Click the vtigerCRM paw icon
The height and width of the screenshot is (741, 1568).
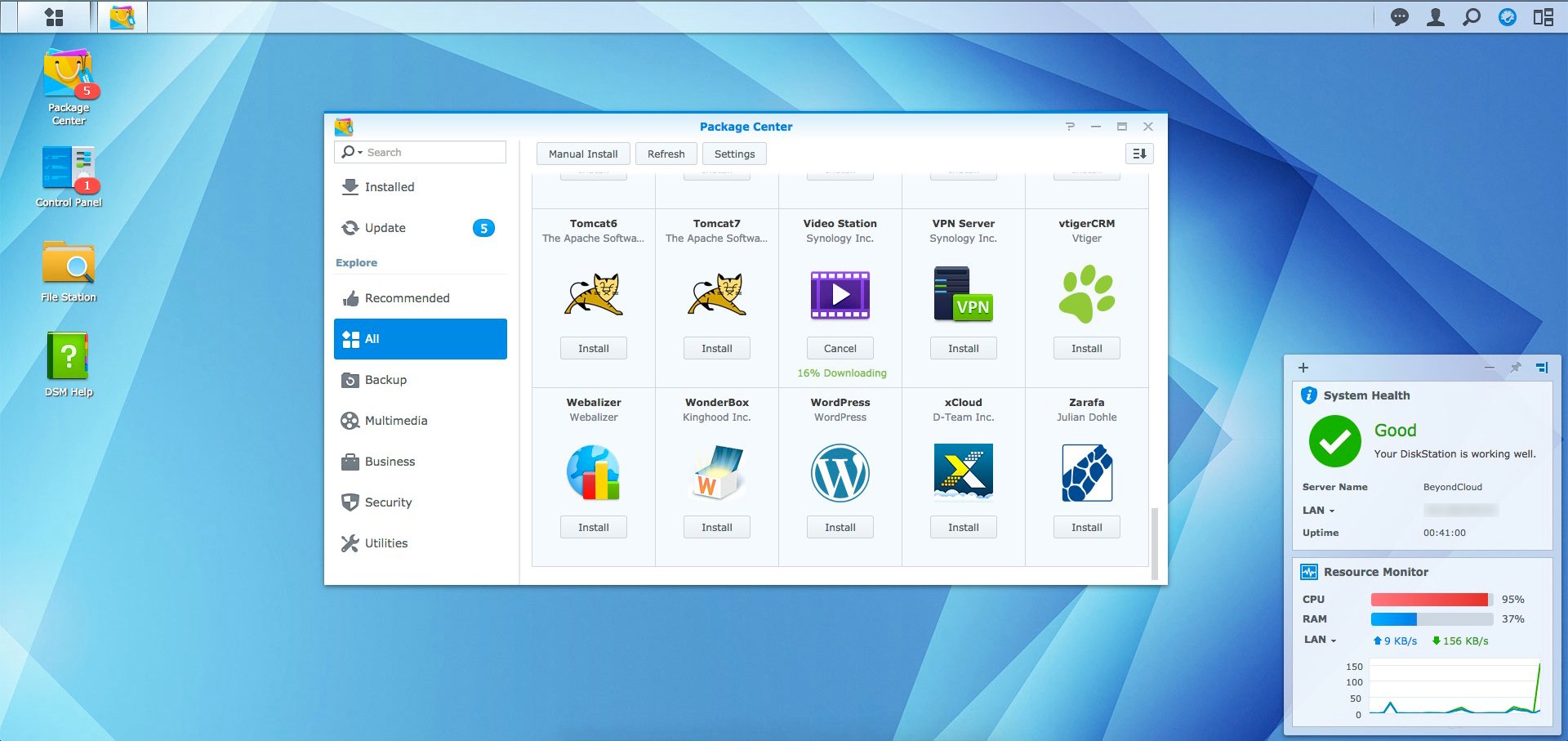point(1087,294)
